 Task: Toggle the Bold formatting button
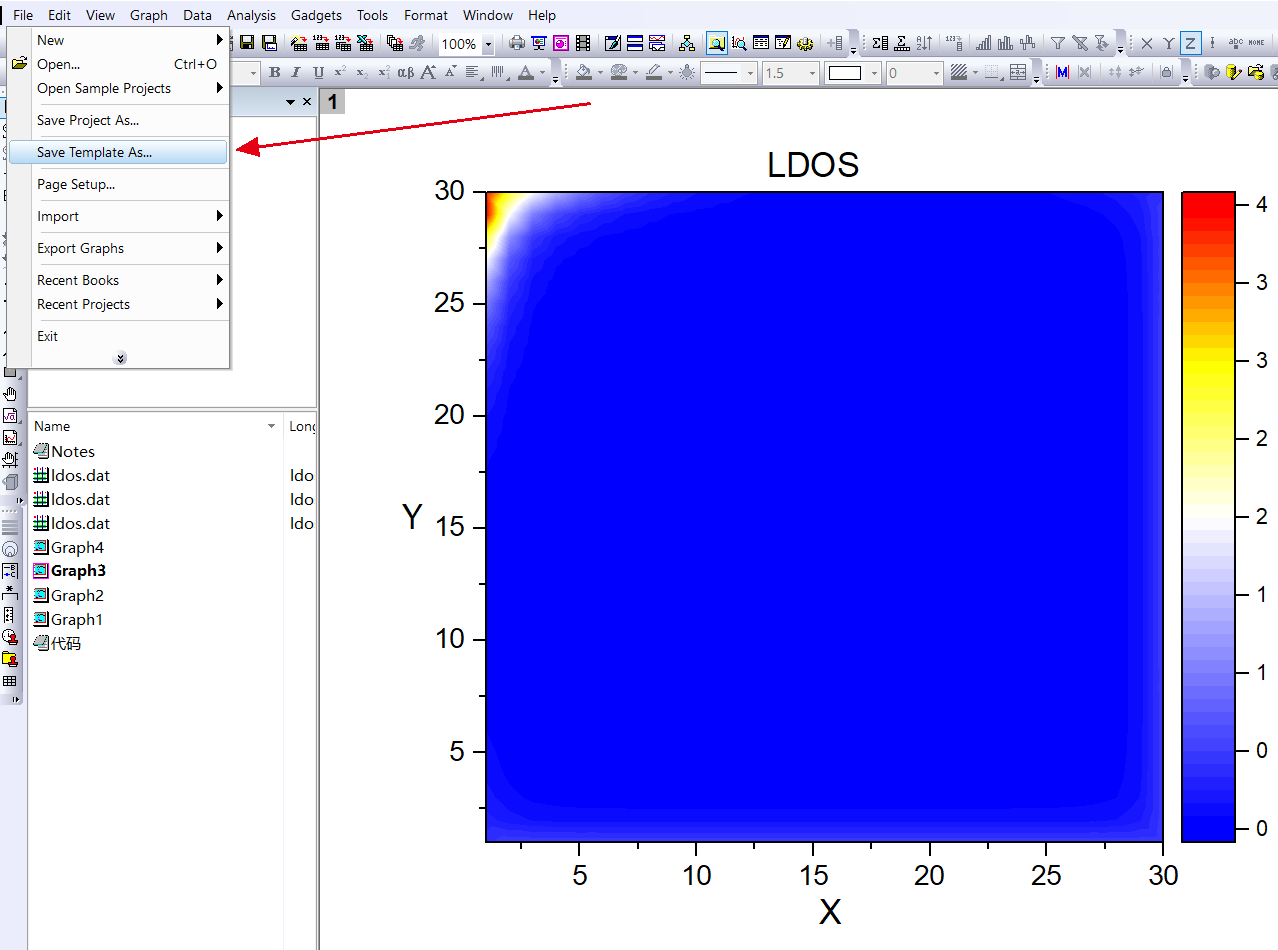tap(275, 73)
